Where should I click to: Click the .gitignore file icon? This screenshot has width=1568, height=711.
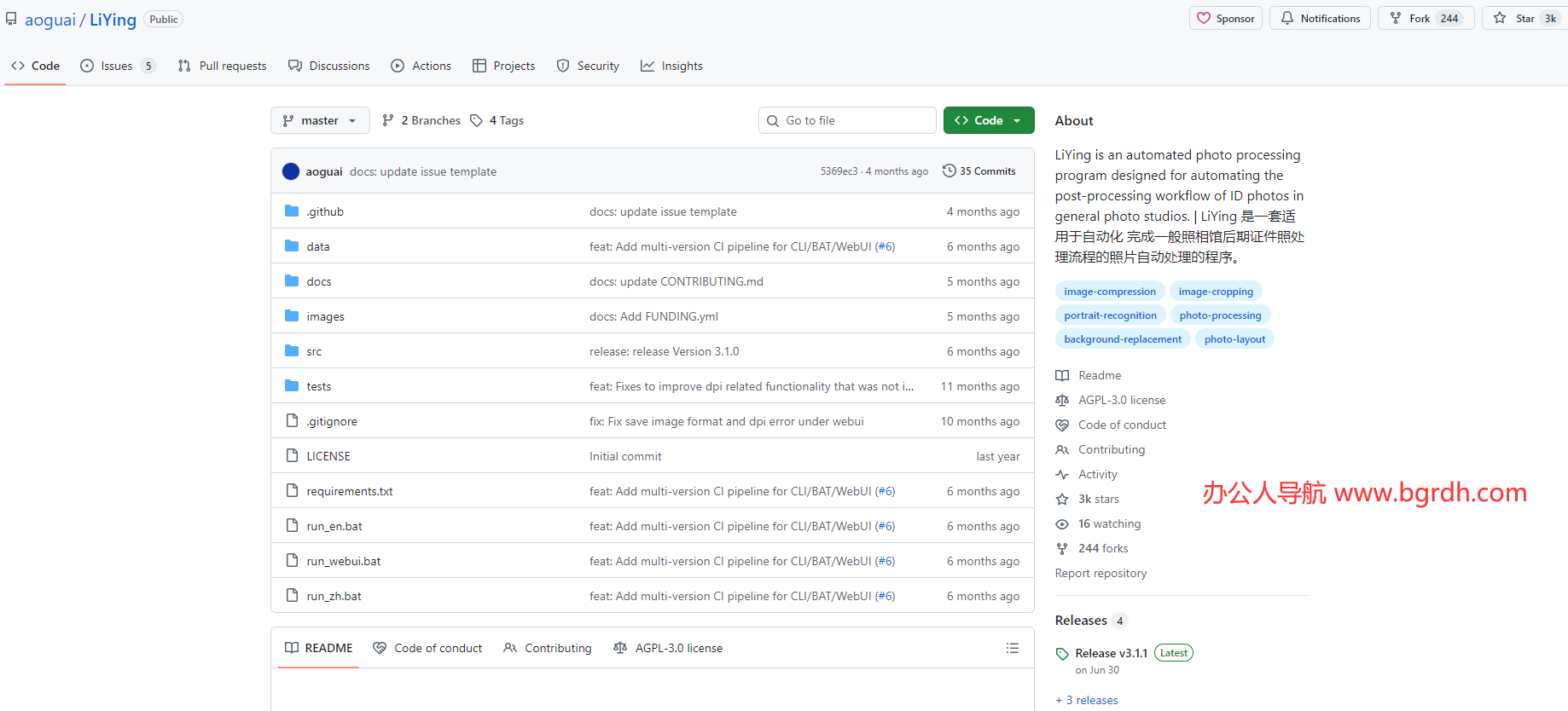292,421
